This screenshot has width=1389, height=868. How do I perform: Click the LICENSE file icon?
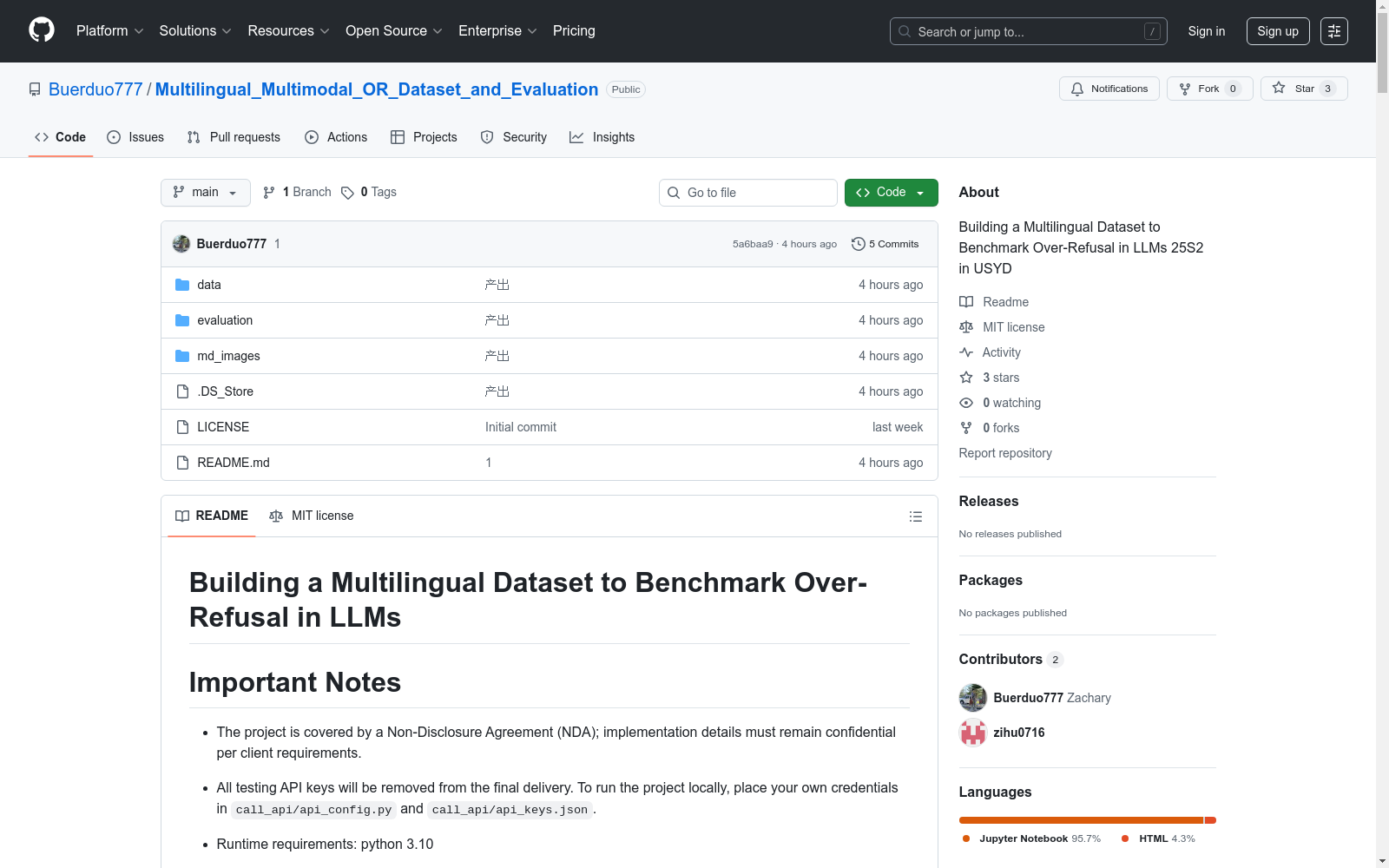click(x=182, y=427)
